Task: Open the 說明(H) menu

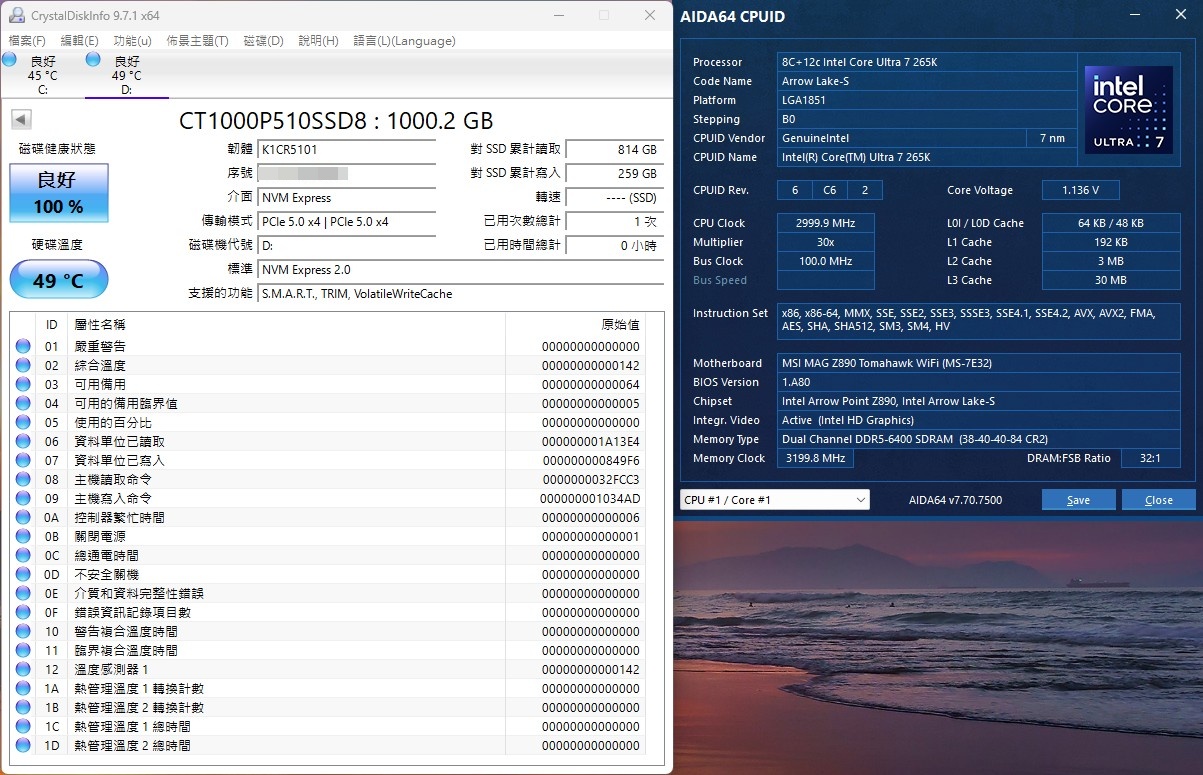Action: (x=318, y=41)
